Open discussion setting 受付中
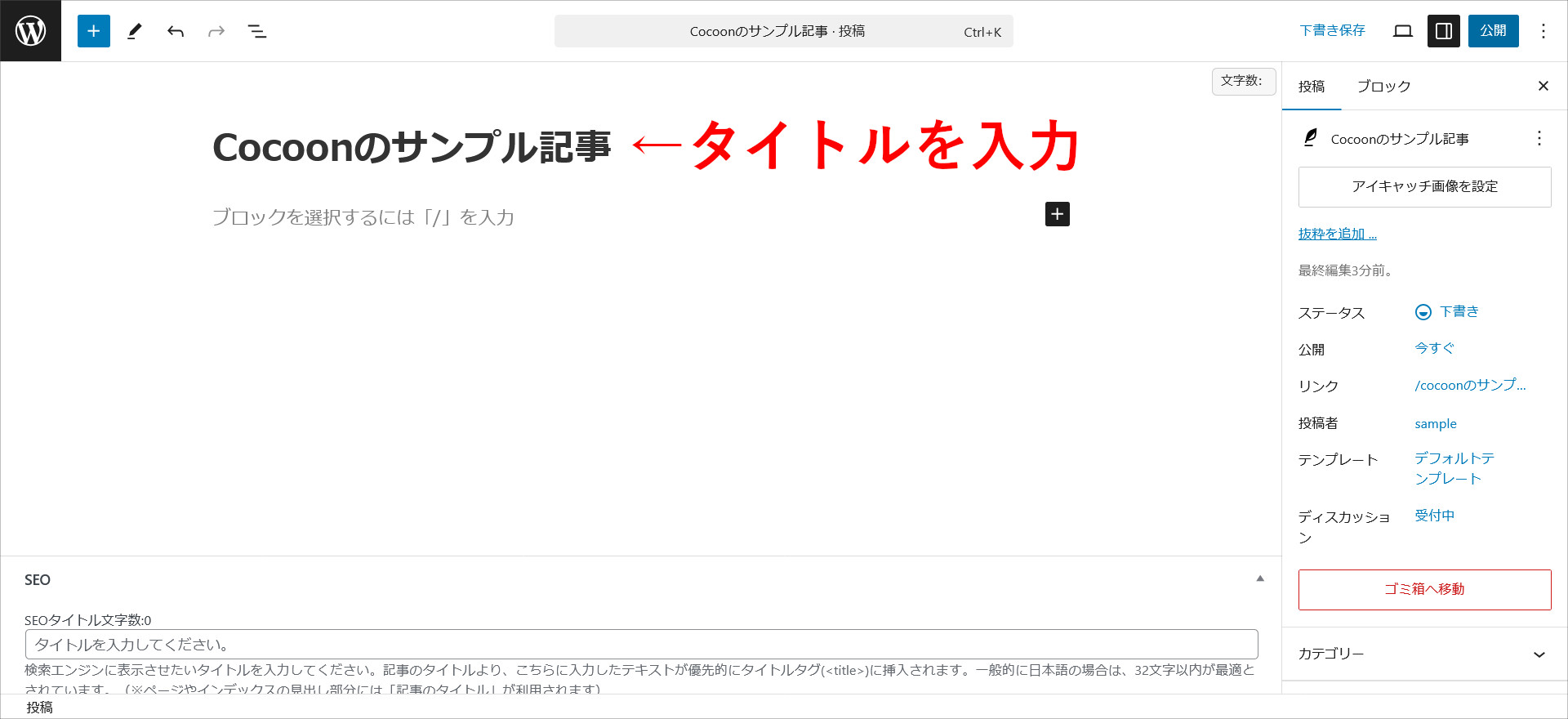This screenshot has height=719, width=1568. [1435, 516]
